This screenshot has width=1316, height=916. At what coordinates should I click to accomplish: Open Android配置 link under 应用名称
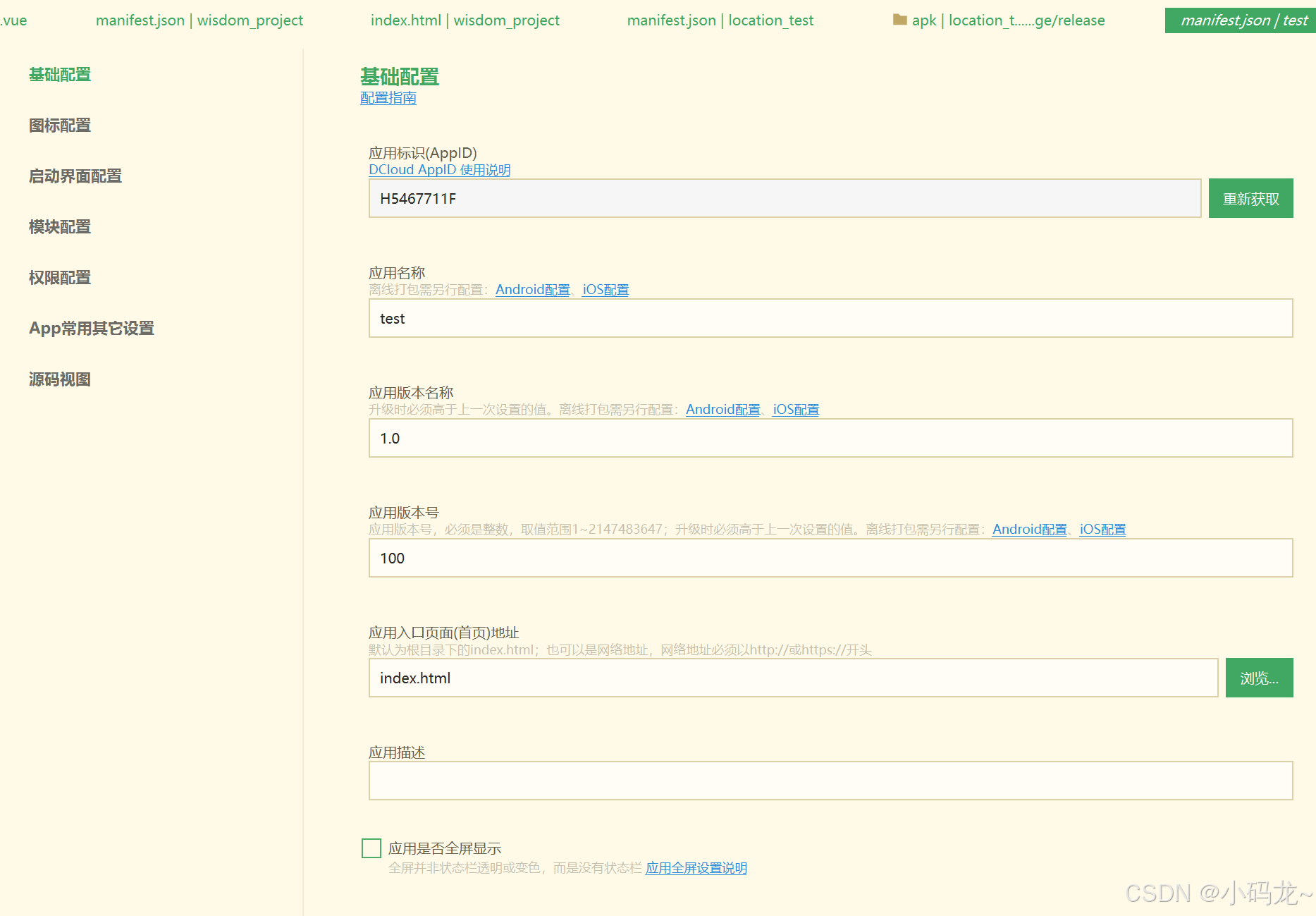pyautogui.click(x=533, y=289)
